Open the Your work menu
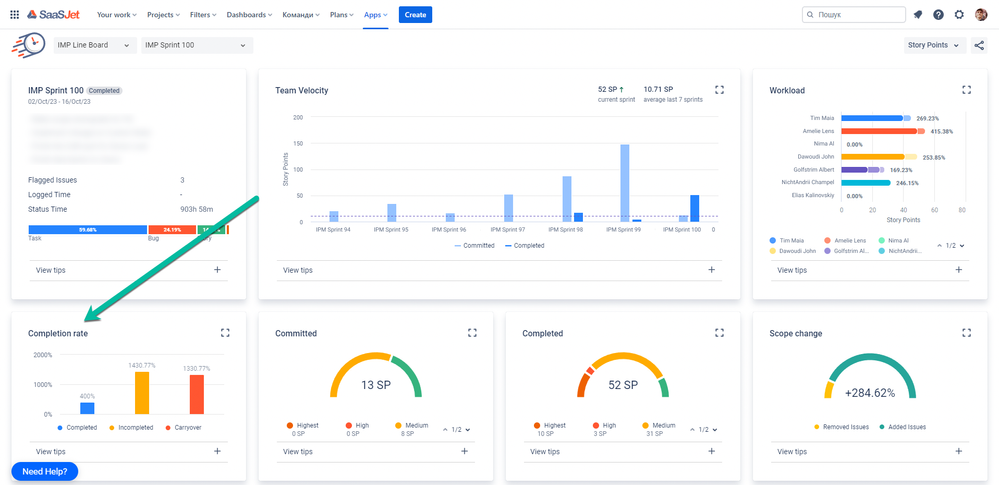999x485 pixels. pos(115,15)
